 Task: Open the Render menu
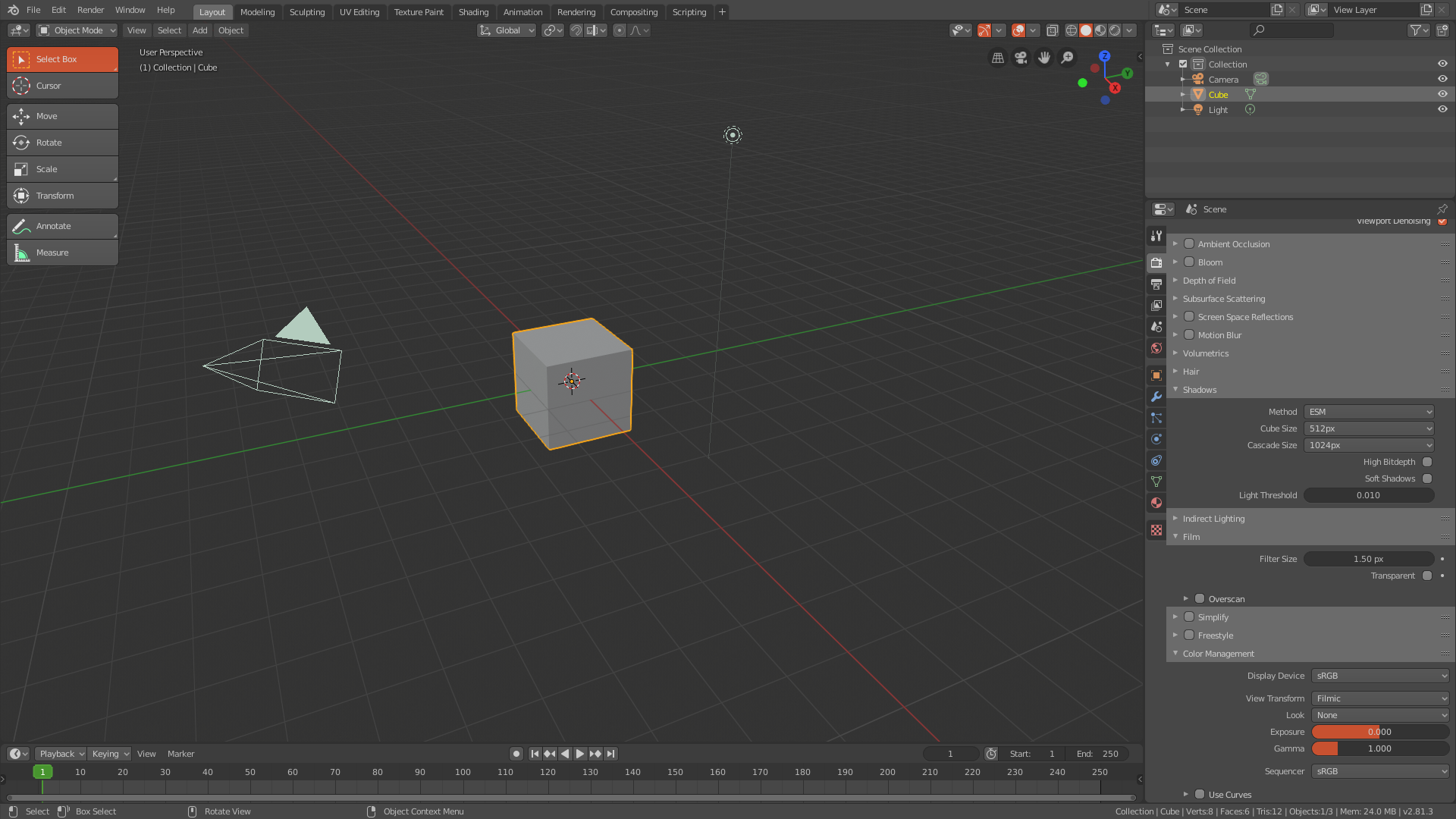tap(90, 10)
